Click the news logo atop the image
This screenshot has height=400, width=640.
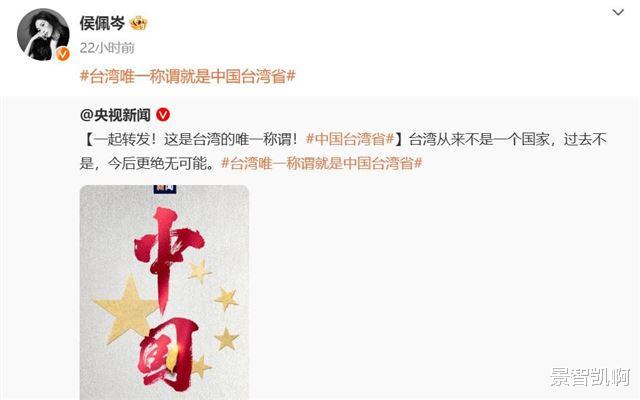coord(164,189)
